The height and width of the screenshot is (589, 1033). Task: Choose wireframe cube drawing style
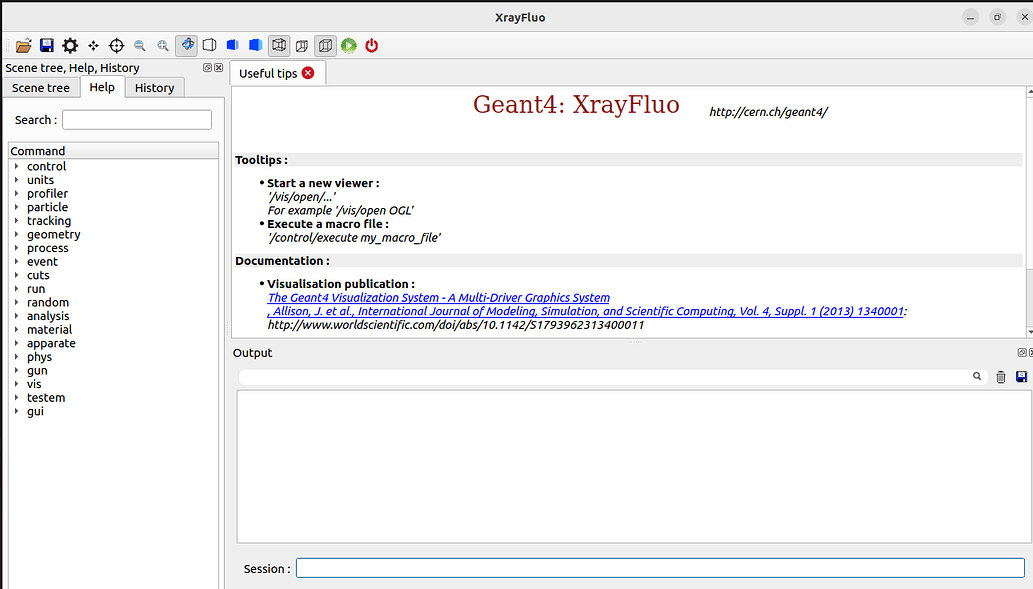point(279,45)
